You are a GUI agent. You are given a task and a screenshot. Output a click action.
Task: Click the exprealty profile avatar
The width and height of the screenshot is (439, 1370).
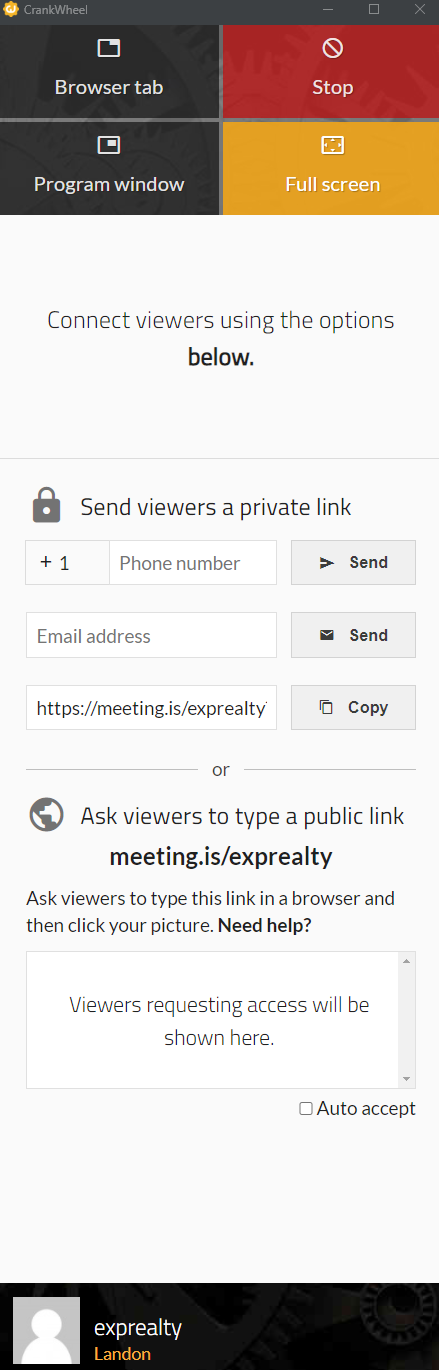click(46, 1331)
